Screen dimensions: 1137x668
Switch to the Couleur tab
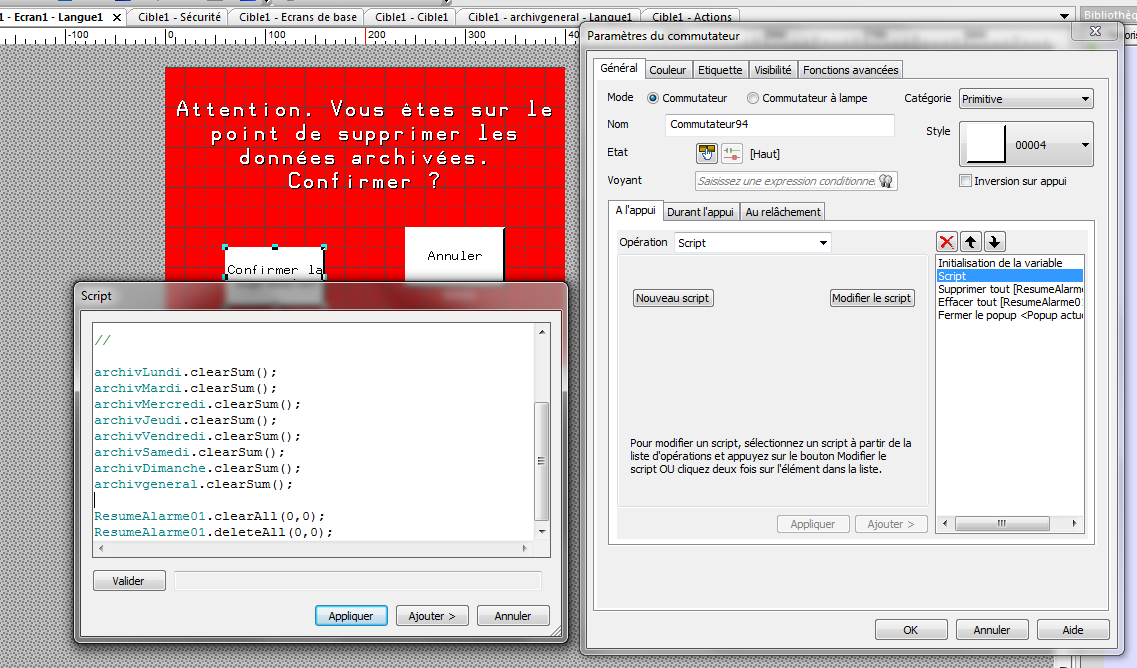pyautogui.click(x=667, y=70)
